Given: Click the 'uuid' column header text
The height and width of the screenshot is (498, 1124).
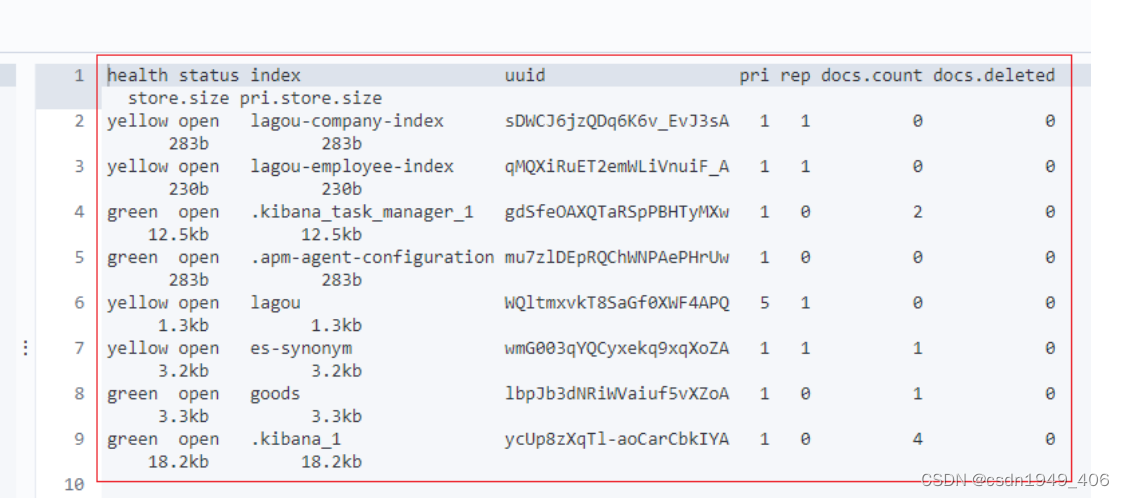Looking at the screenshot, I should (525, 75).
